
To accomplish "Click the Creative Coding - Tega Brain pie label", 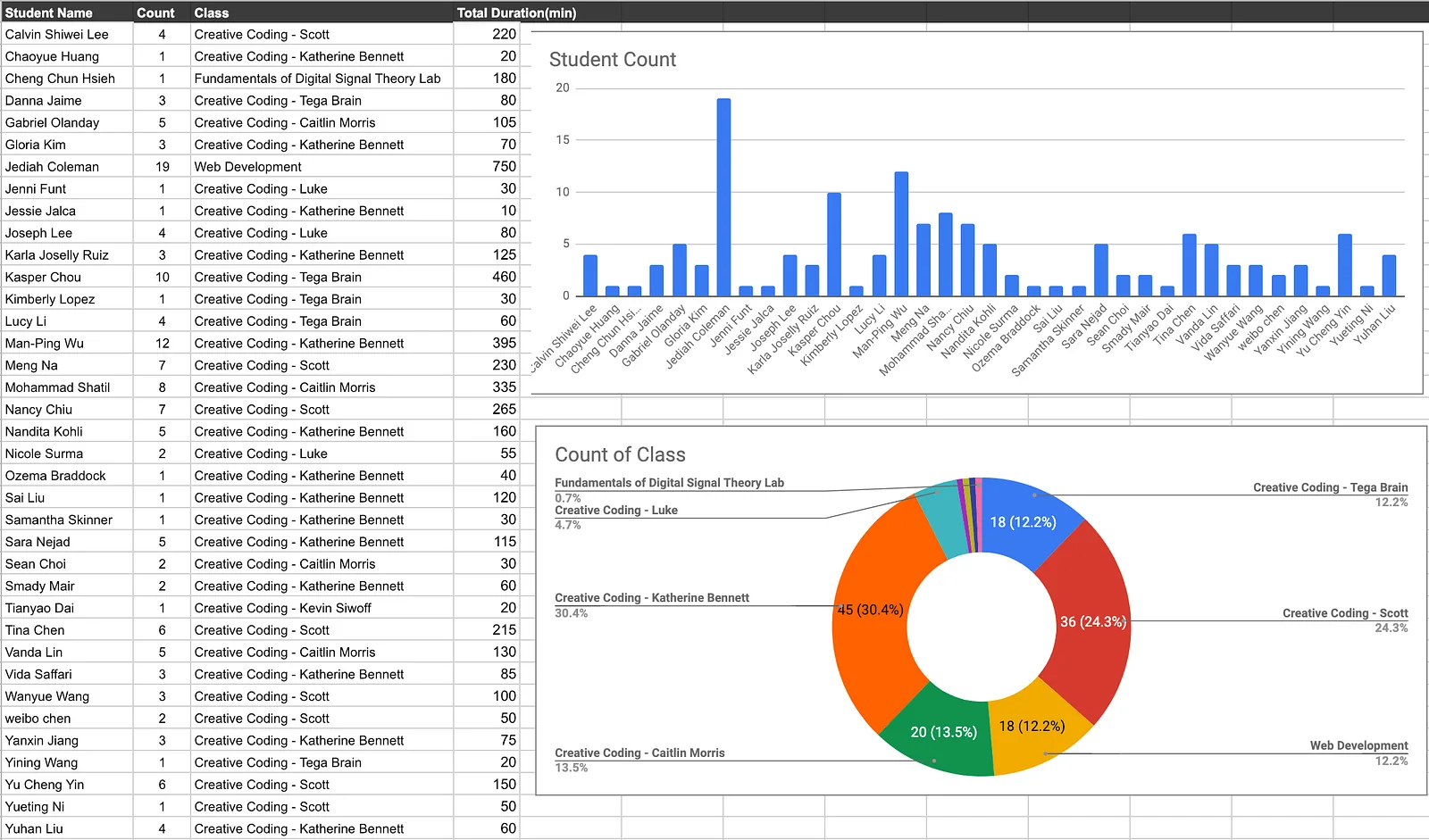I will tap(1330, 487).
